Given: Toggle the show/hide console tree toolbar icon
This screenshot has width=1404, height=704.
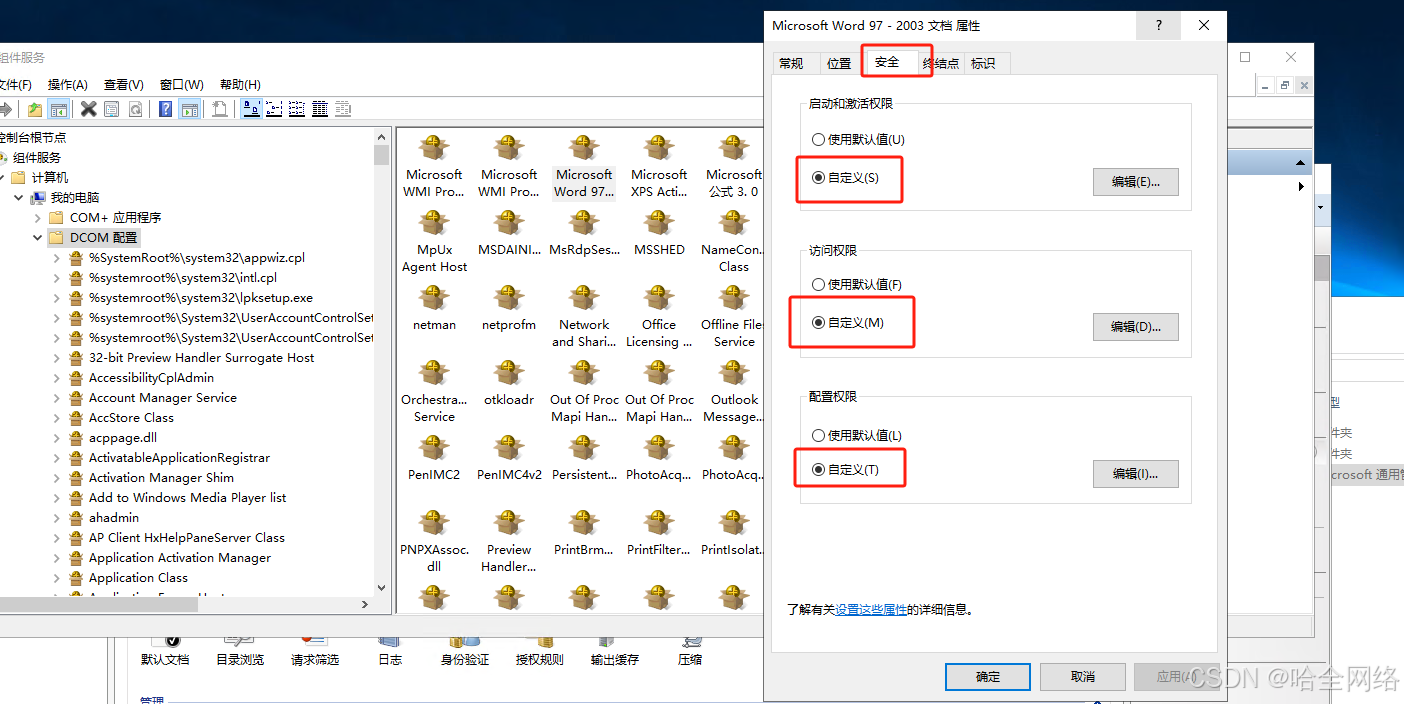Looking at the screenshot, I should pyautogui.click(x=58, y=109).
